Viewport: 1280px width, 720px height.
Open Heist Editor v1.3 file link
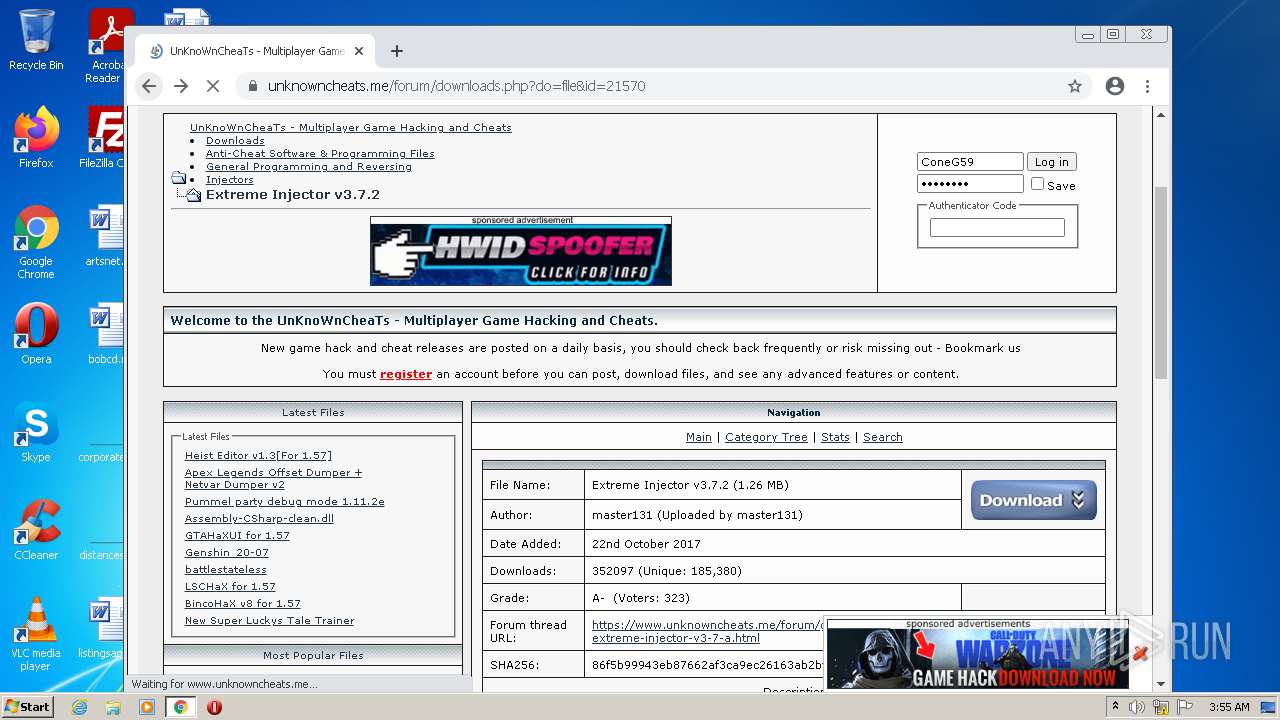pos(258,455)
